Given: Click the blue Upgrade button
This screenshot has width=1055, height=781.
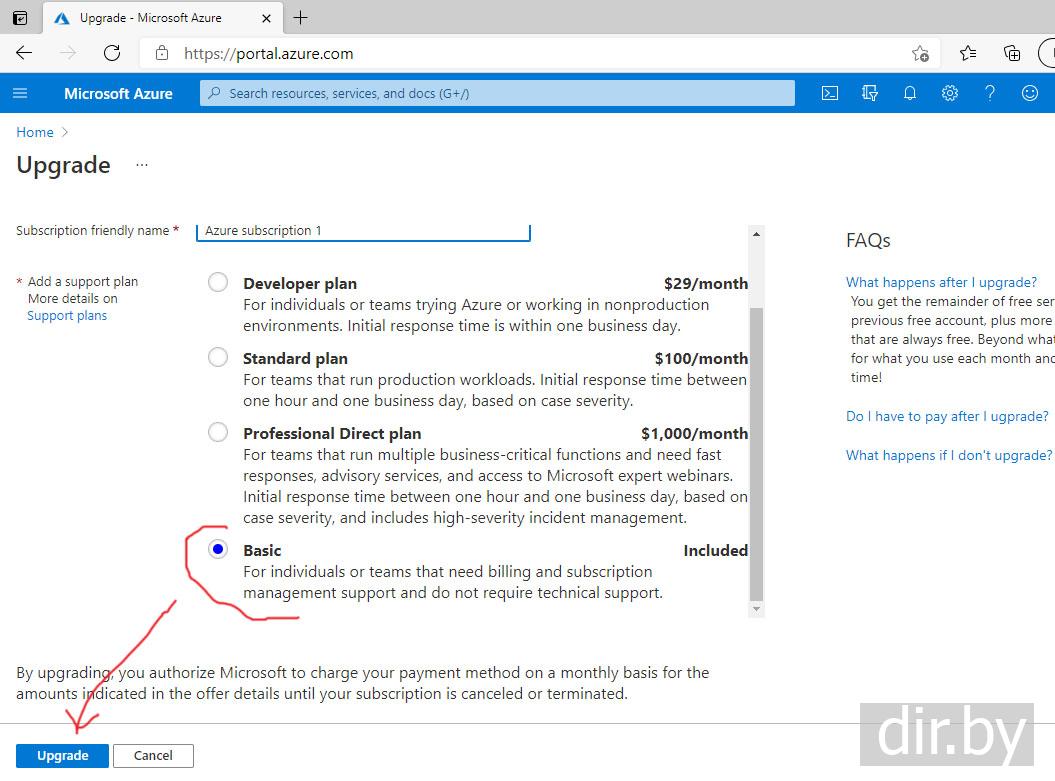Looking at the screenshot, I should pyautogui.click(x=62, y=755).
